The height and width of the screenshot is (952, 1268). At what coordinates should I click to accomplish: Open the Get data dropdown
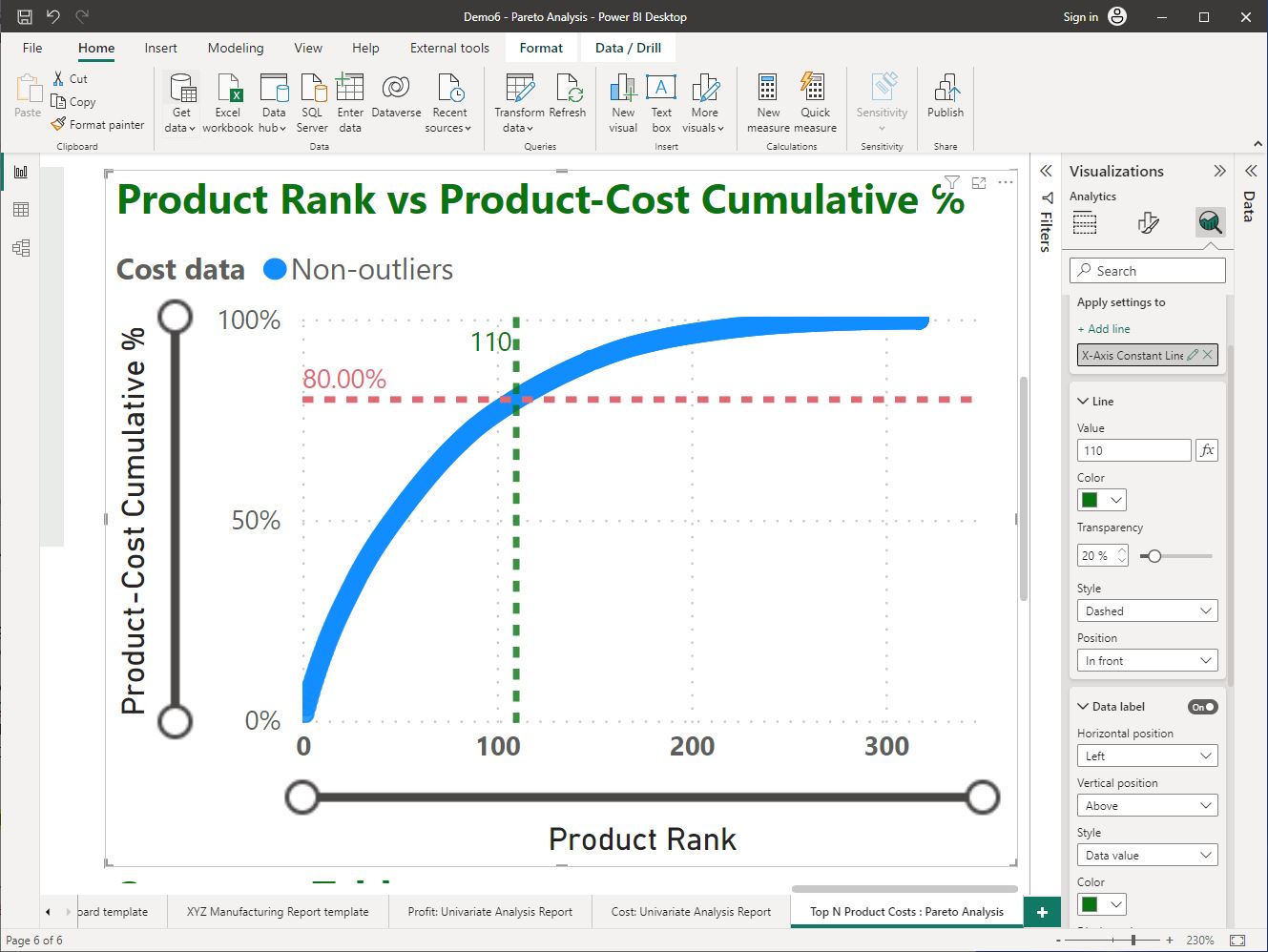point(179,128)
